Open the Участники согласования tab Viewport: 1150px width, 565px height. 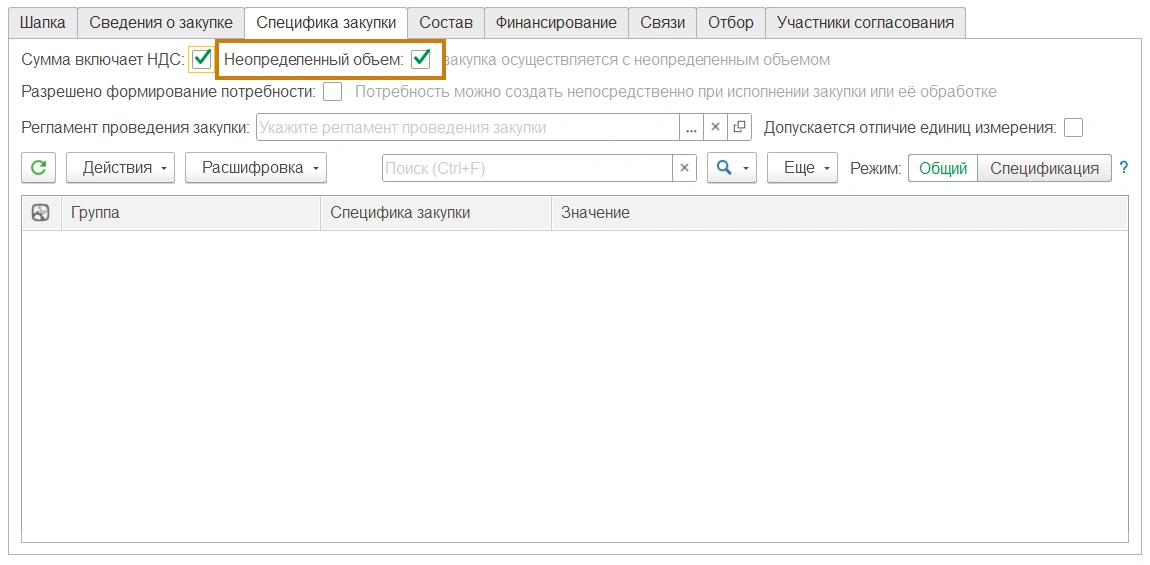tap(865, 23)
